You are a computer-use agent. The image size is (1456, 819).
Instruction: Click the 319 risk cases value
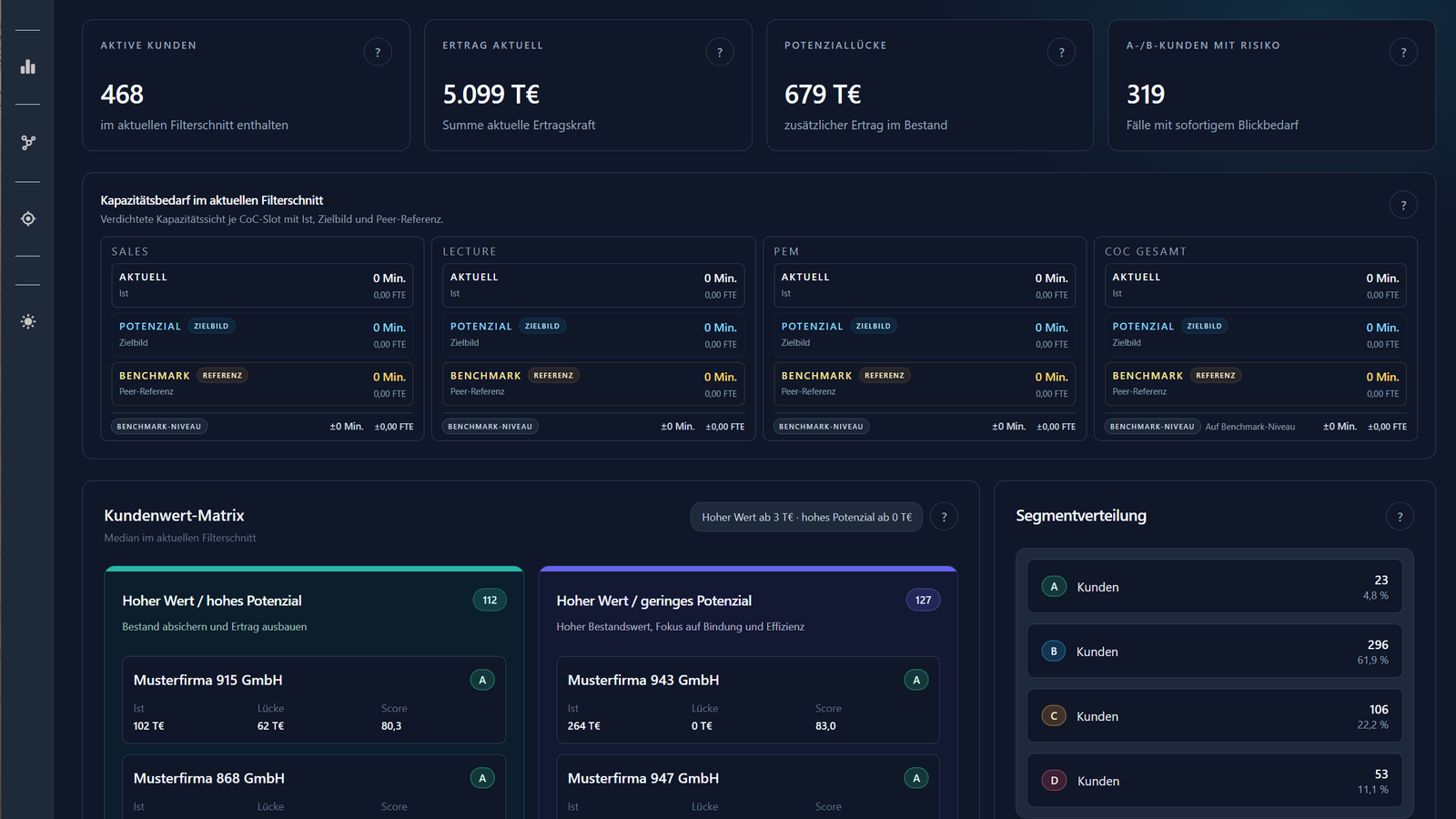coord(1146,95)
